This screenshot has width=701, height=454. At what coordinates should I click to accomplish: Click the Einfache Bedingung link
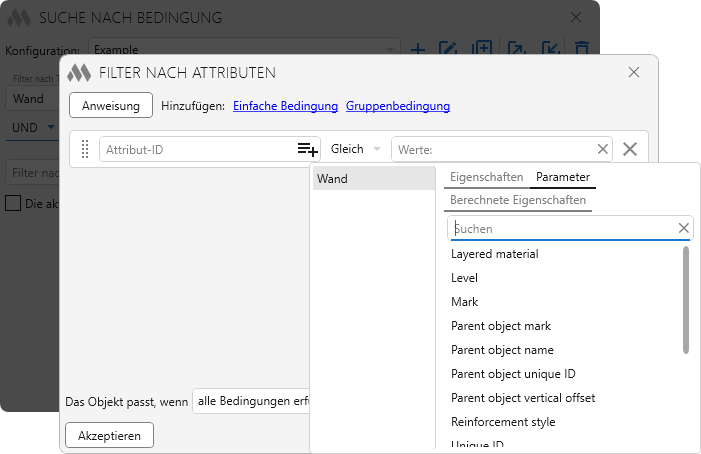[285, 106]
